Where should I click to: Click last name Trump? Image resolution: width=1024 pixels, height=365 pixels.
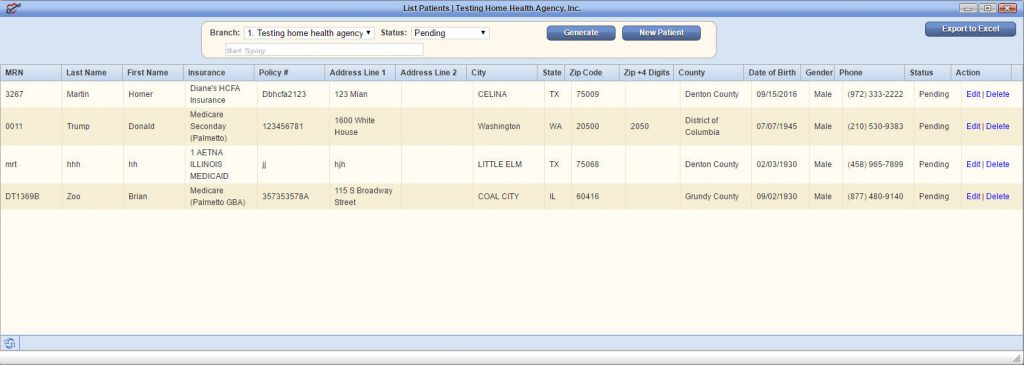coord(78,126)
